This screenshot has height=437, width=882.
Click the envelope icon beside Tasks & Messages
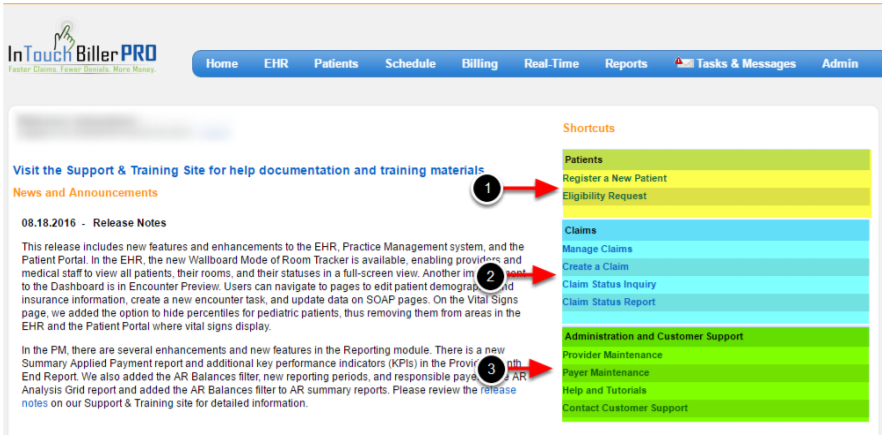[684, 63]
